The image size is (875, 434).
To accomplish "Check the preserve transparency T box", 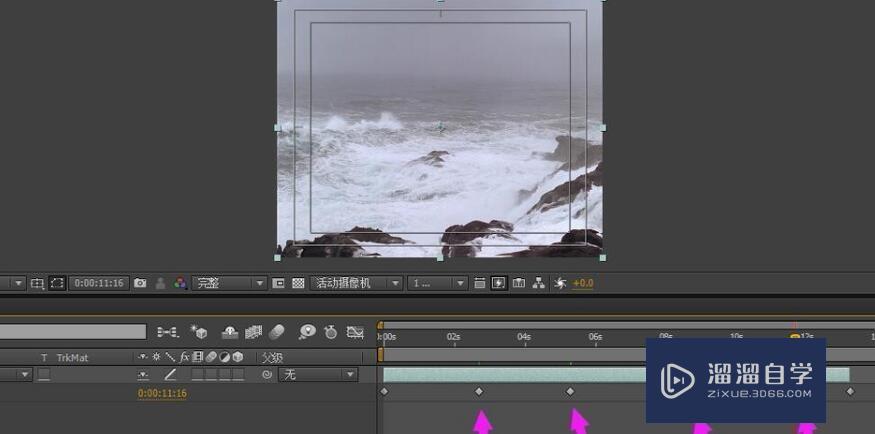I will [x=44, y=375].
